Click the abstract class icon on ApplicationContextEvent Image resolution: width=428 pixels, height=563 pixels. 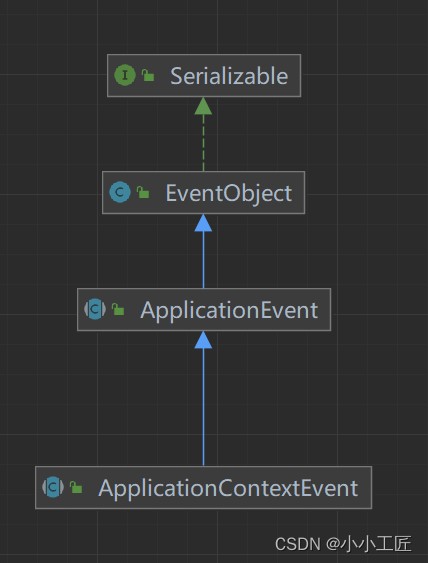(x=53, y=487)
